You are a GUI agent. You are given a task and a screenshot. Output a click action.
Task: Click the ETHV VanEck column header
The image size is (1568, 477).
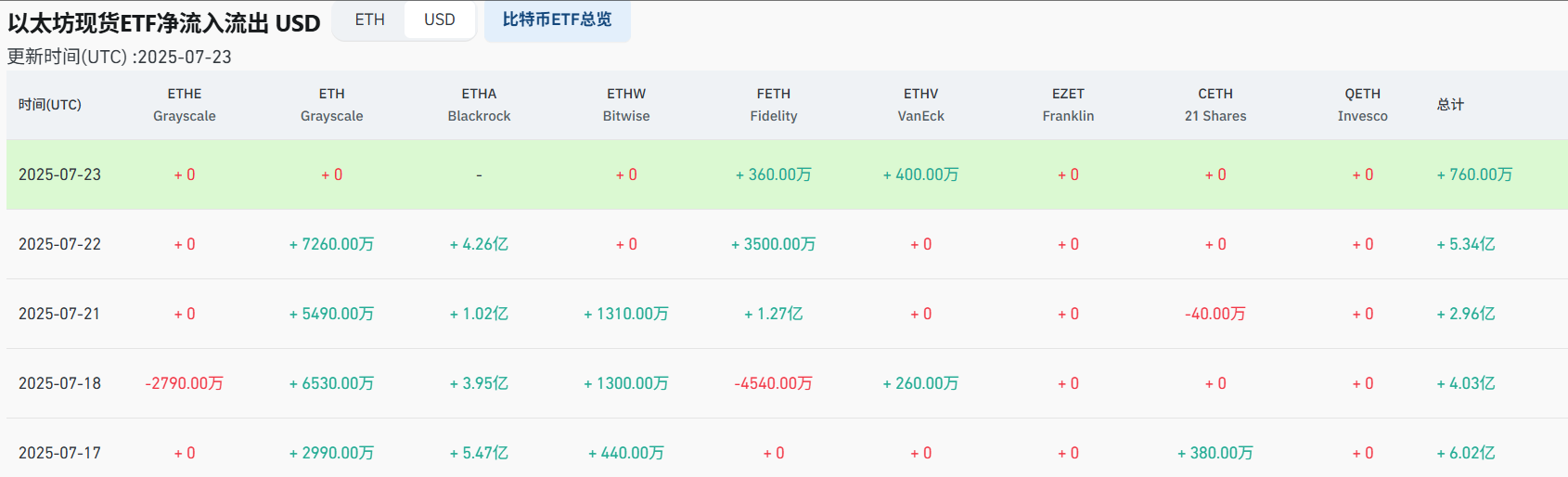pos(920,105)
